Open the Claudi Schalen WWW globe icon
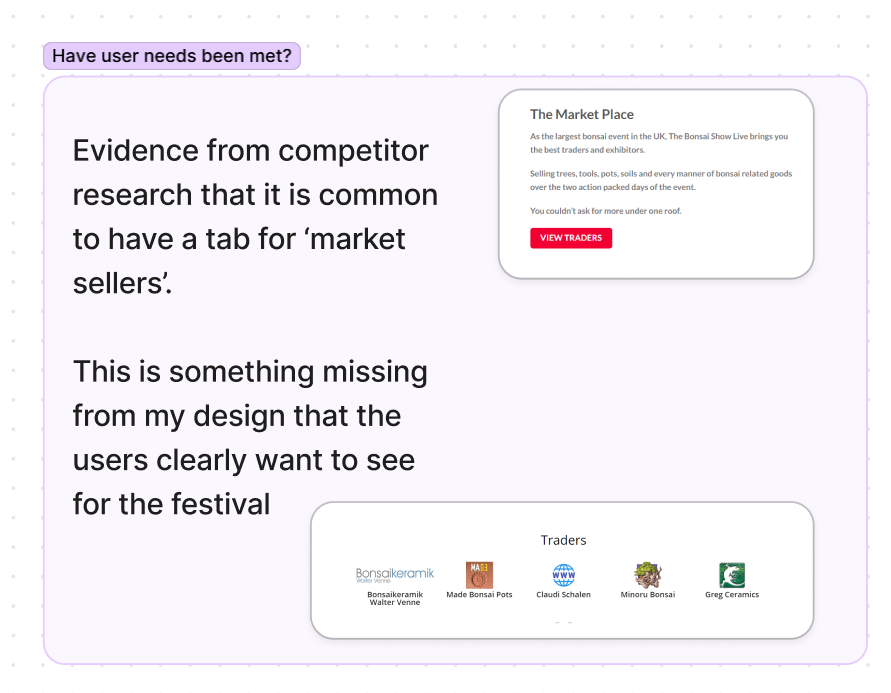Viewport: 891px width, 693px height. tap(563, 575)
